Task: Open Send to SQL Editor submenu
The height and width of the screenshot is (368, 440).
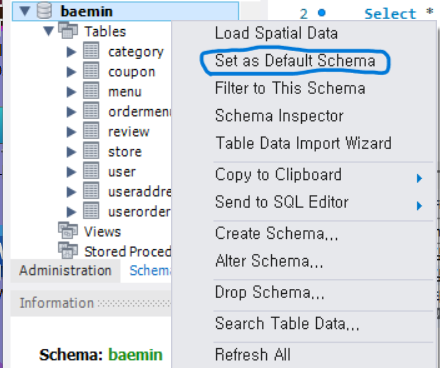Action: [282, 202]
